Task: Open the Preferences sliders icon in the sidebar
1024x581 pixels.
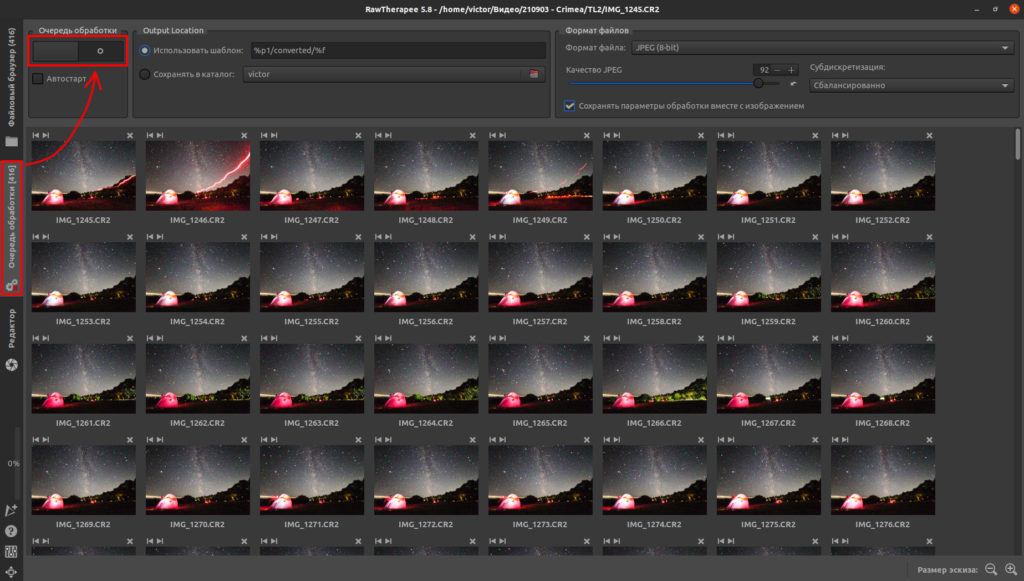Action: 11,552
